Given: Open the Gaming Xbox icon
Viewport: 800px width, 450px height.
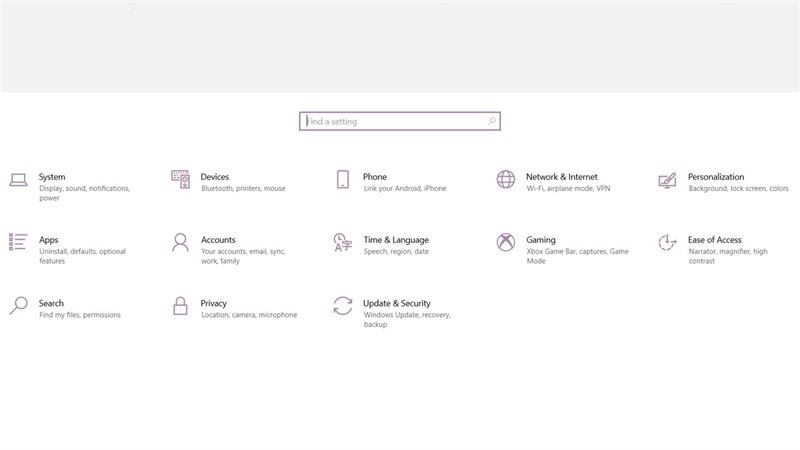Looking at the screenshot, I should [506, 242].
